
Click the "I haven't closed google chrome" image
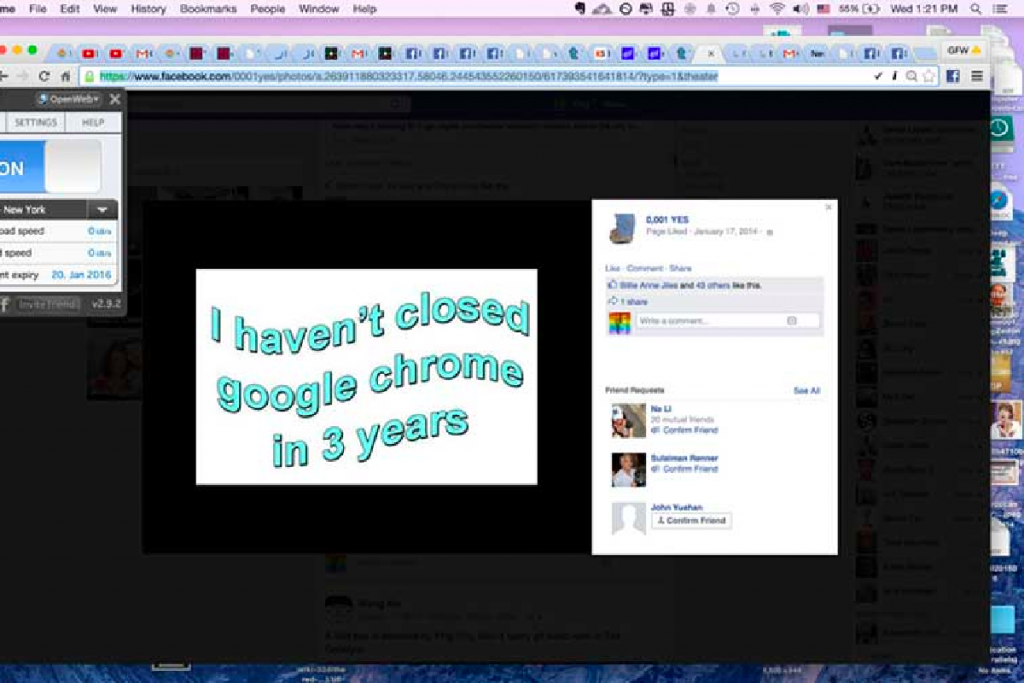pos(366,377)
